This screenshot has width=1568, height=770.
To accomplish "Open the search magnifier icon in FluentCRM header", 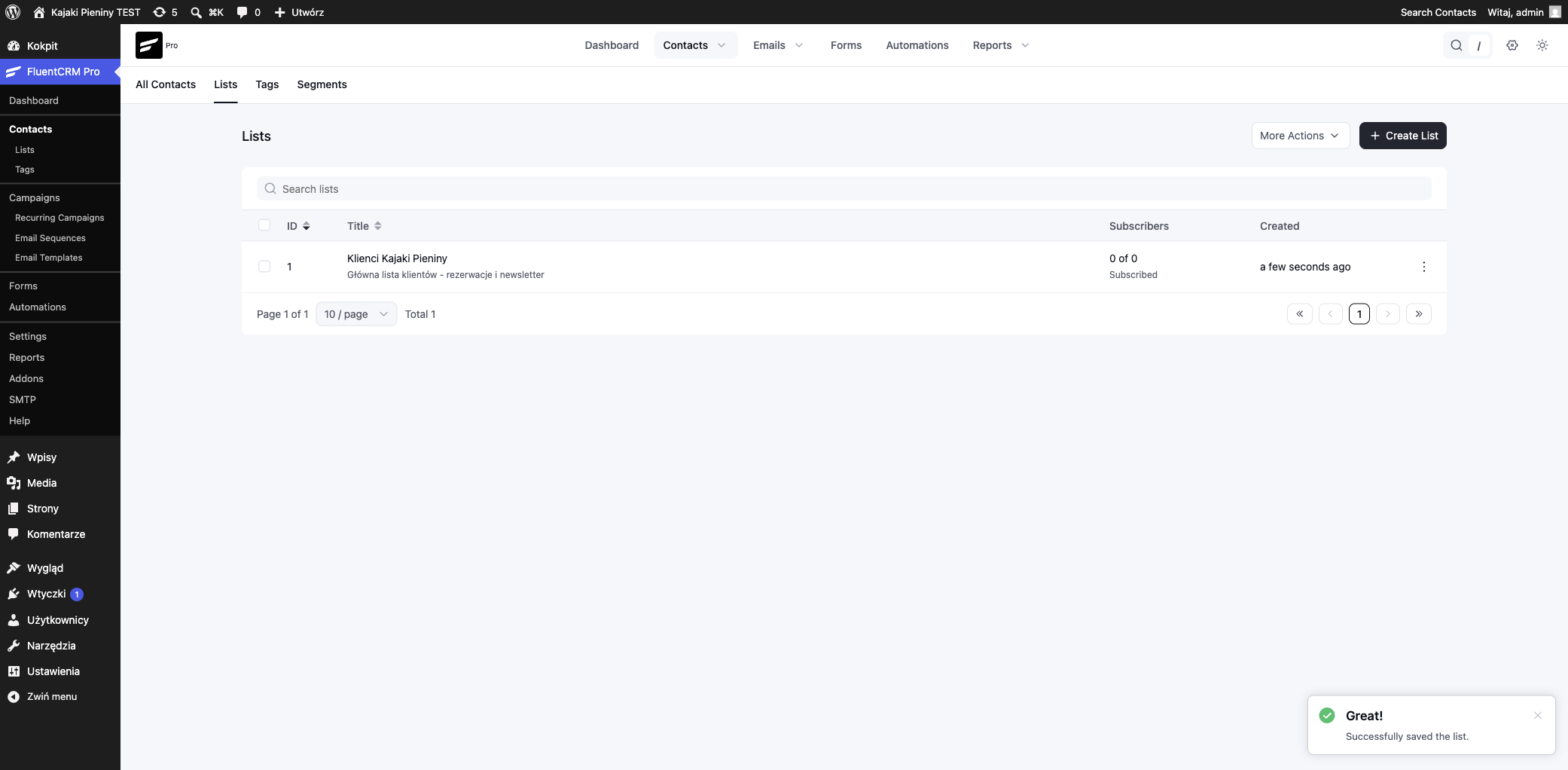I will pos(1456,45).
